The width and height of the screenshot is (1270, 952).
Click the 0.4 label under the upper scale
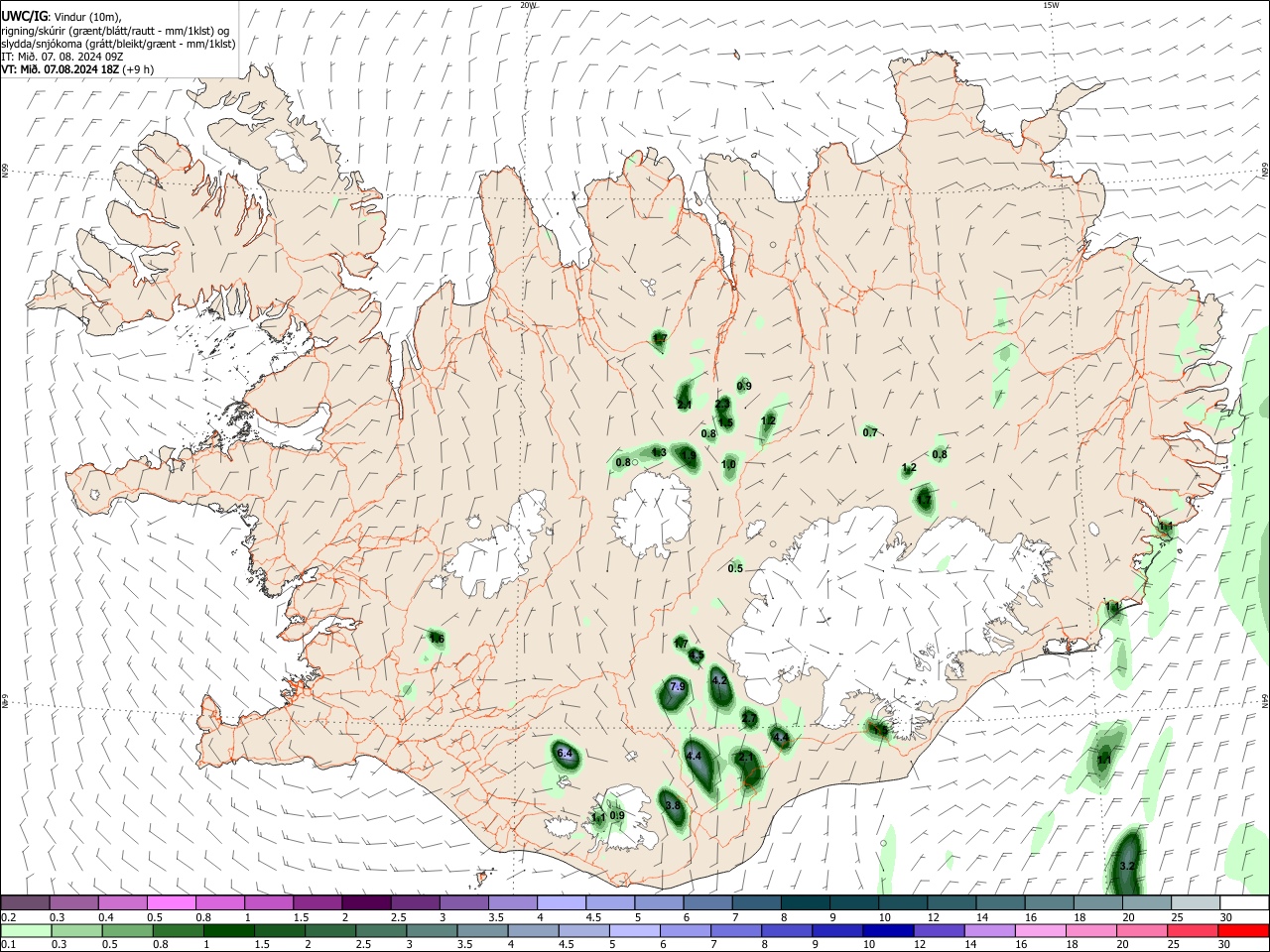(106, 917)
